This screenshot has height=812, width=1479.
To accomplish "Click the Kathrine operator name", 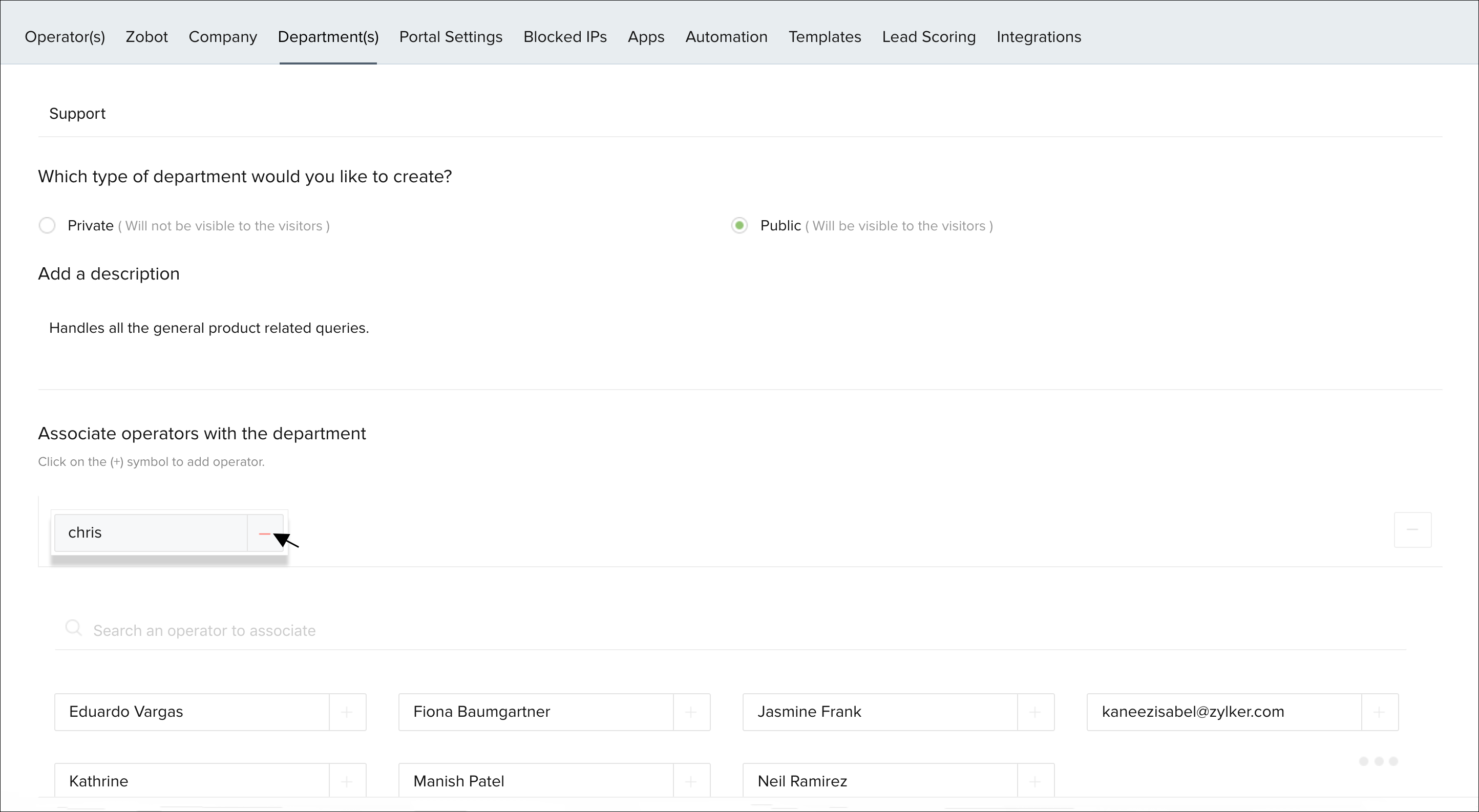I will 99,781.
